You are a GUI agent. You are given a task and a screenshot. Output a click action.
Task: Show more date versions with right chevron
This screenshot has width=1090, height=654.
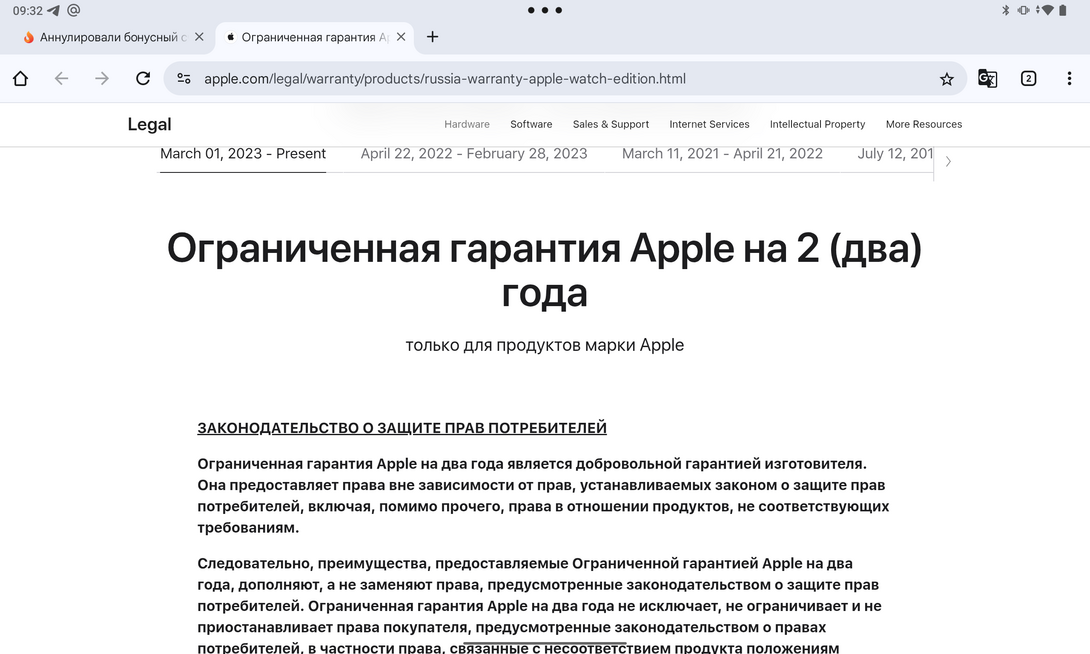tap(948, 161)
